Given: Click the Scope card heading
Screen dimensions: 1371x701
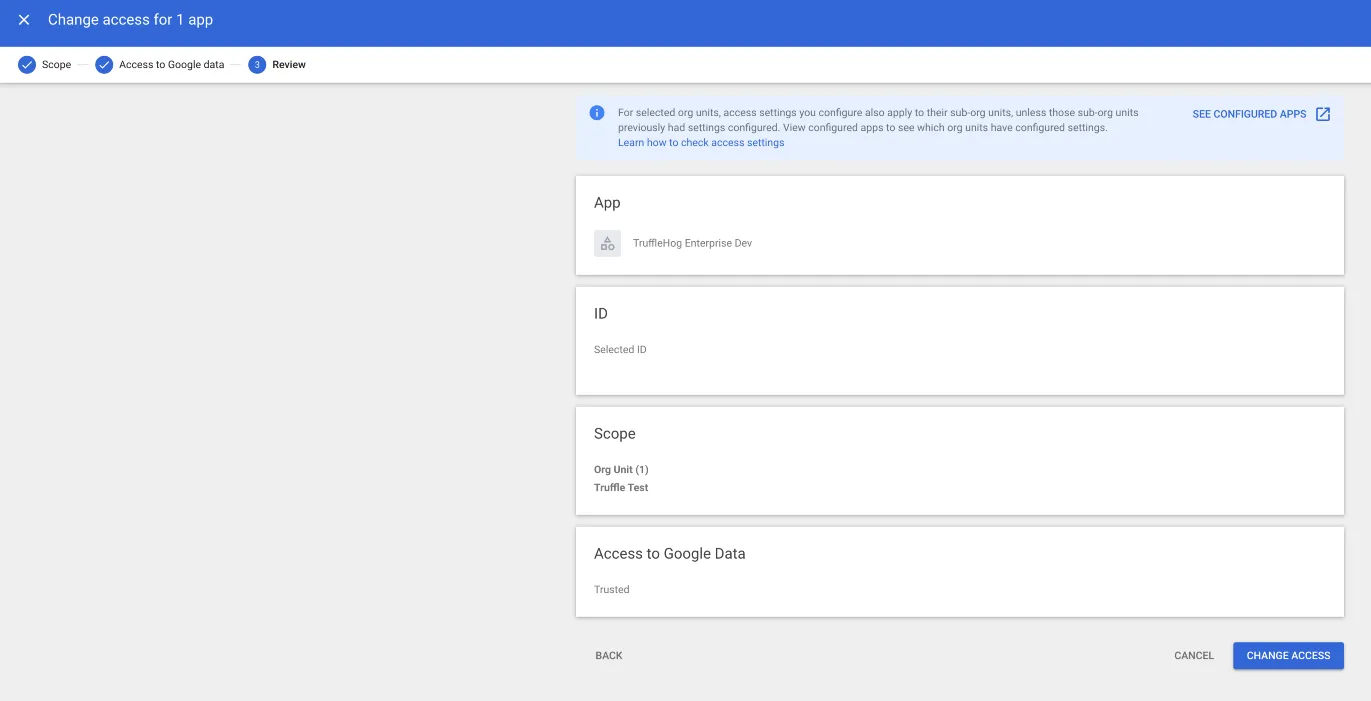Looking at the screenshot, I should (615, 434).
